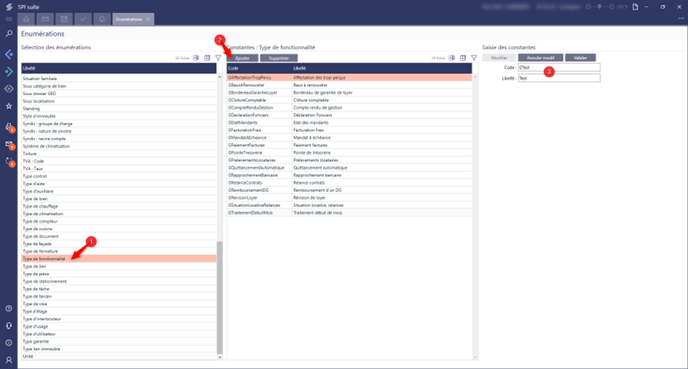Click the export icon above constants table
Image resolution: width=688 pixels, height=369 pixels.
[x=463, y=58]
